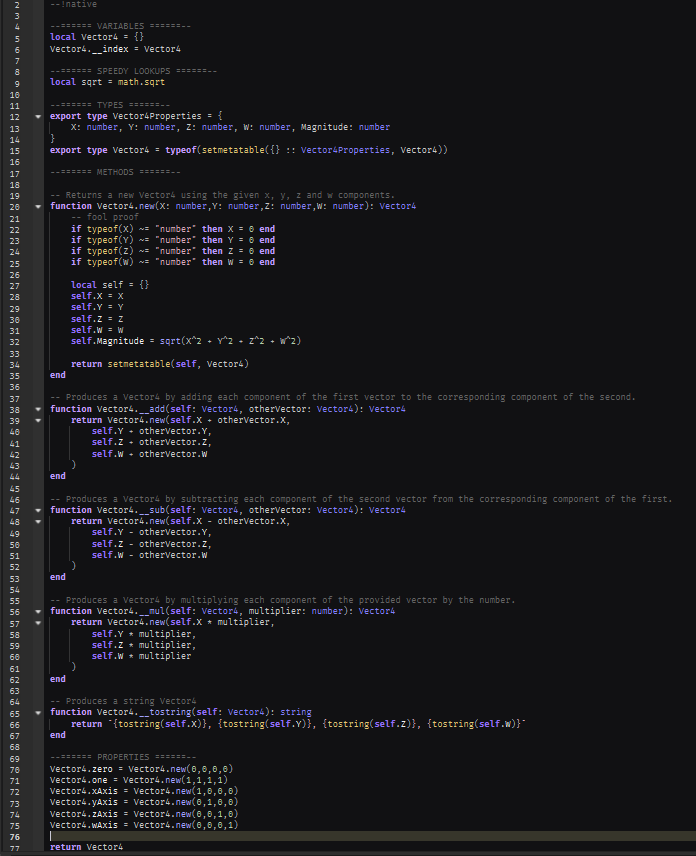Click 'self.W + otherVector.W' line
Image resolution: width=696 pixels, height=856 pixels.
coord(150,454)
